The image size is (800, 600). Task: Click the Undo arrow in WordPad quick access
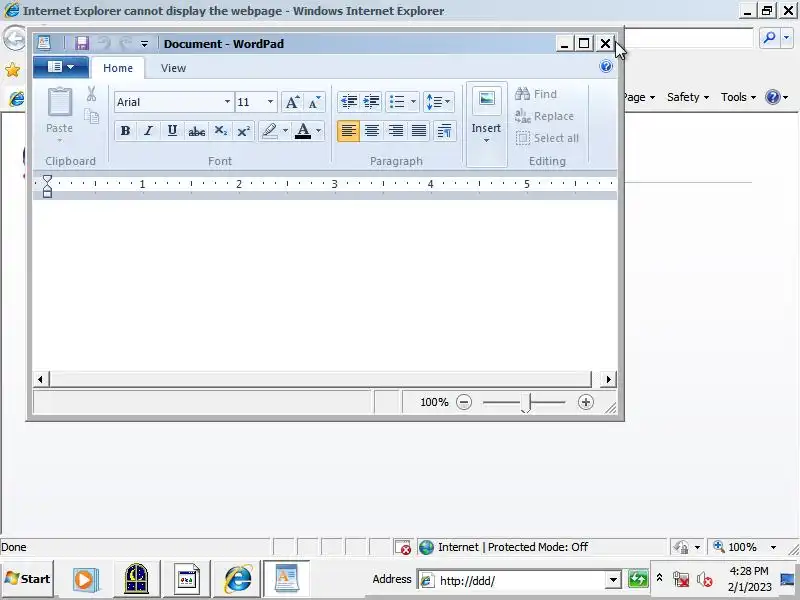pyautogui.click(x=104, y=43)
